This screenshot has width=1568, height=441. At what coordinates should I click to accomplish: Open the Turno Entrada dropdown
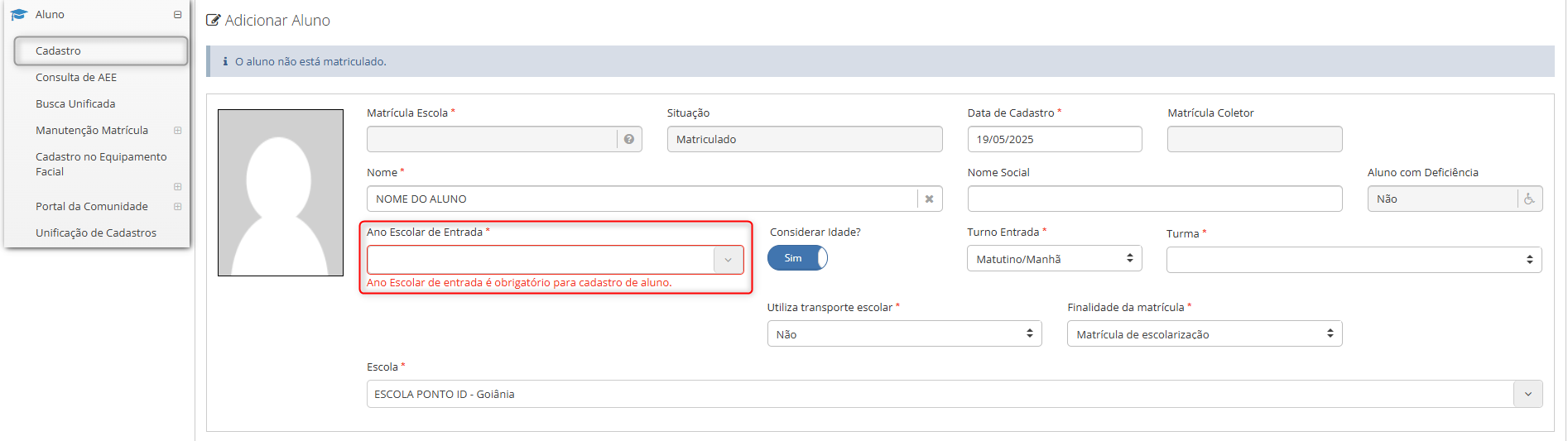click(1055, 259)
